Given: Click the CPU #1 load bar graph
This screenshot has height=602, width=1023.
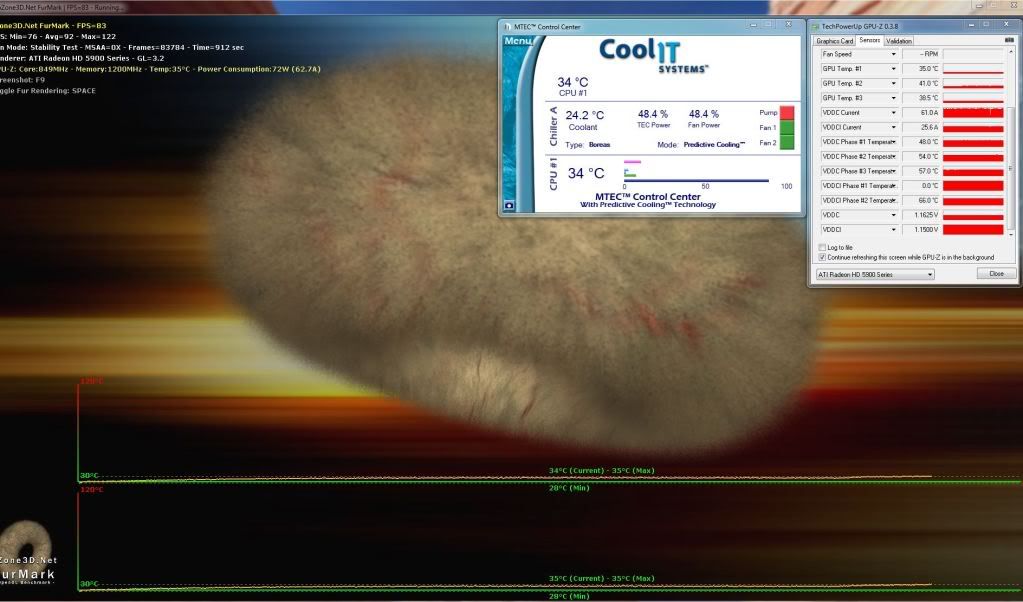Looking at the screenshot, I should click(696, 171).
